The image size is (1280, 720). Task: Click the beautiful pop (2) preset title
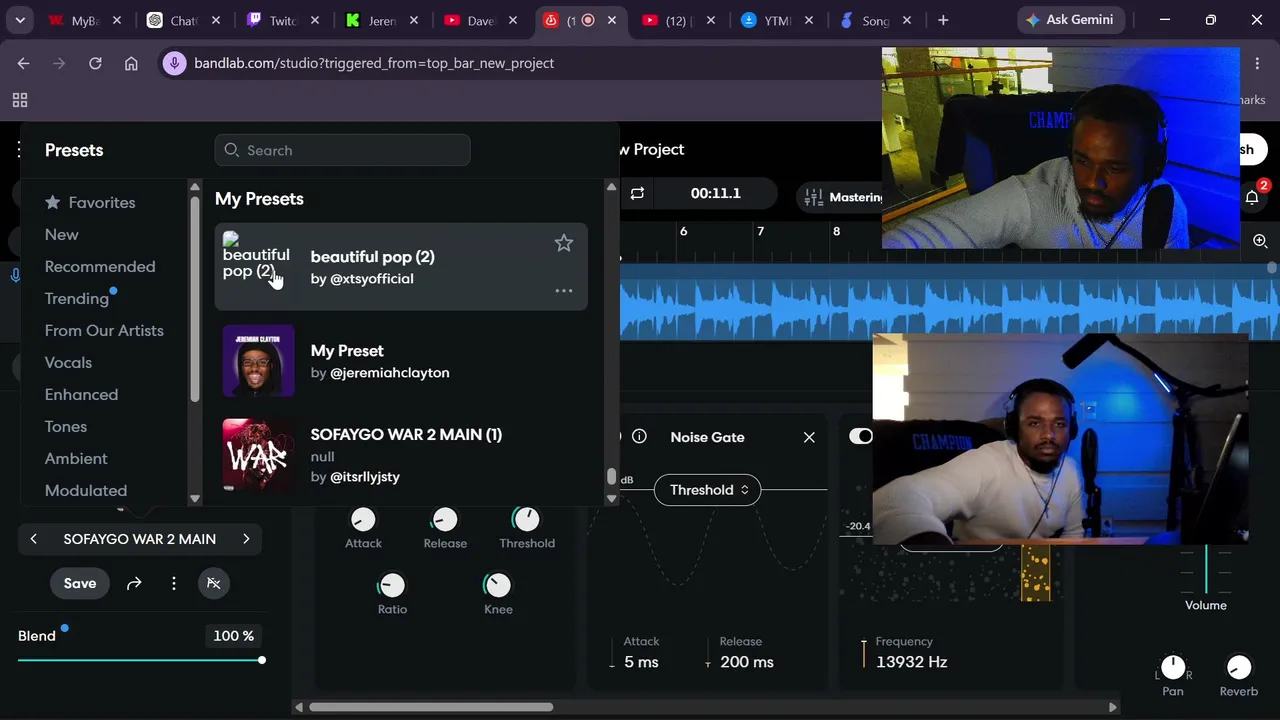tap(373, 257)
